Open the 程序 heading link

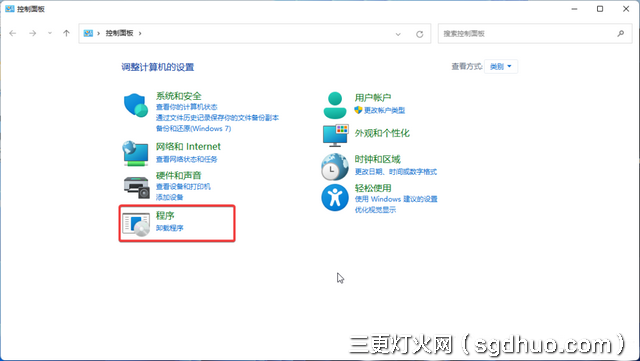coord(165,216)
